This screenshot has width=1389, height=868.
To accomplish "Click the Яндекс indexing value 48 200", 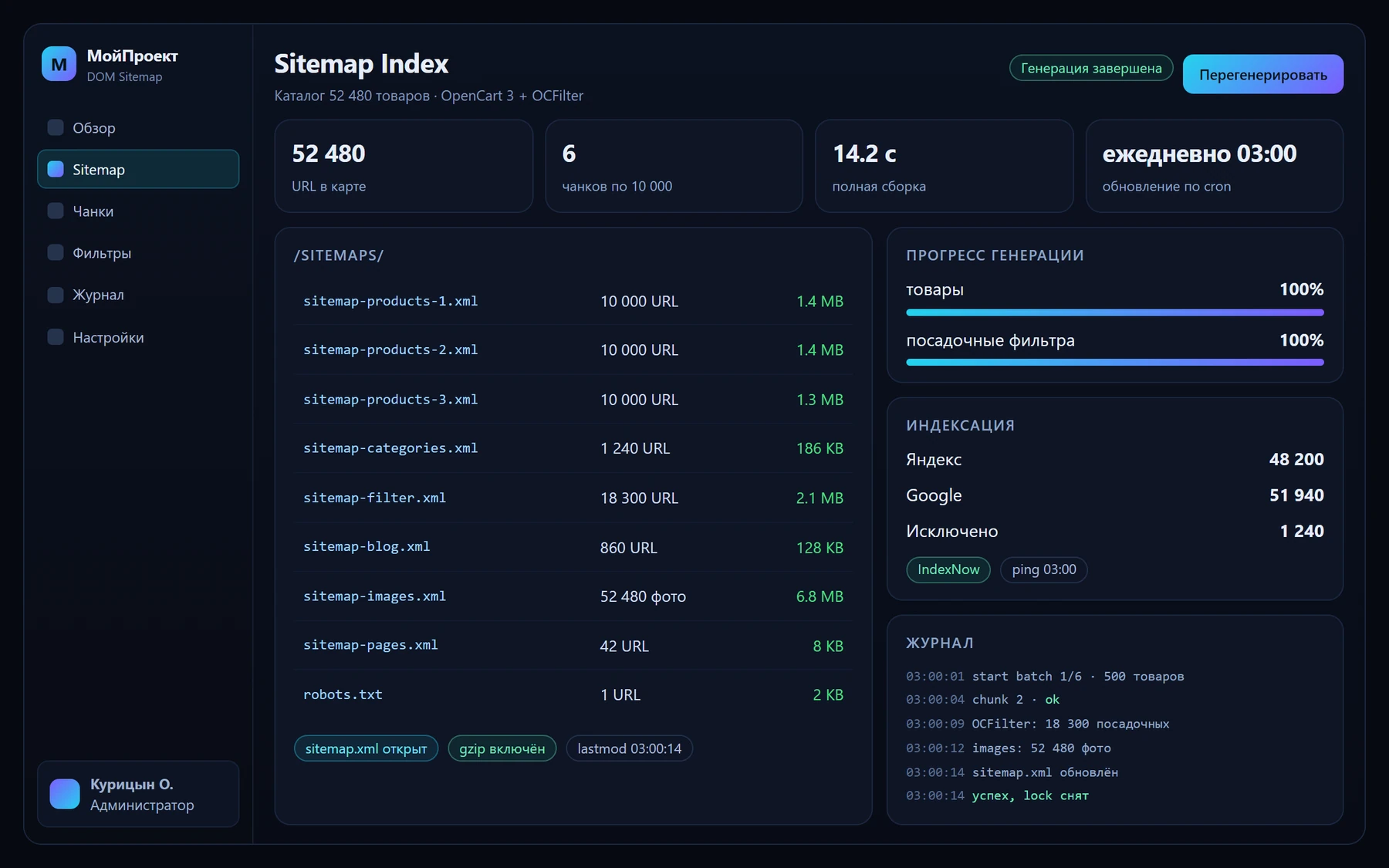I will [x=1296, y=459].
